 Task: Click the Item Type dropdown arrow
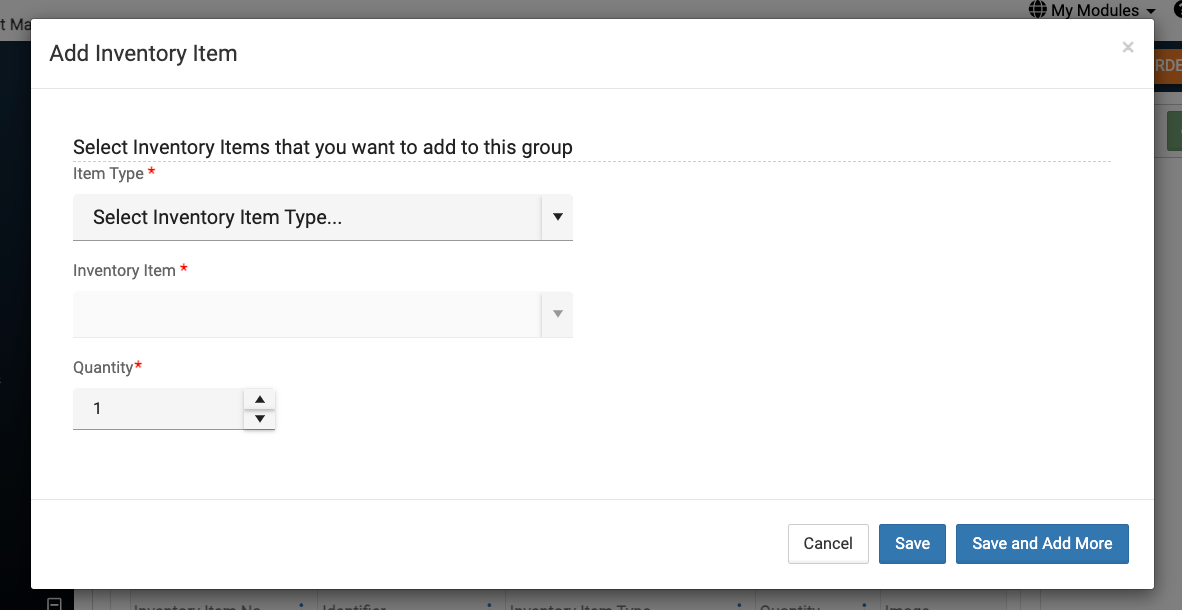[x=557, y=217]
